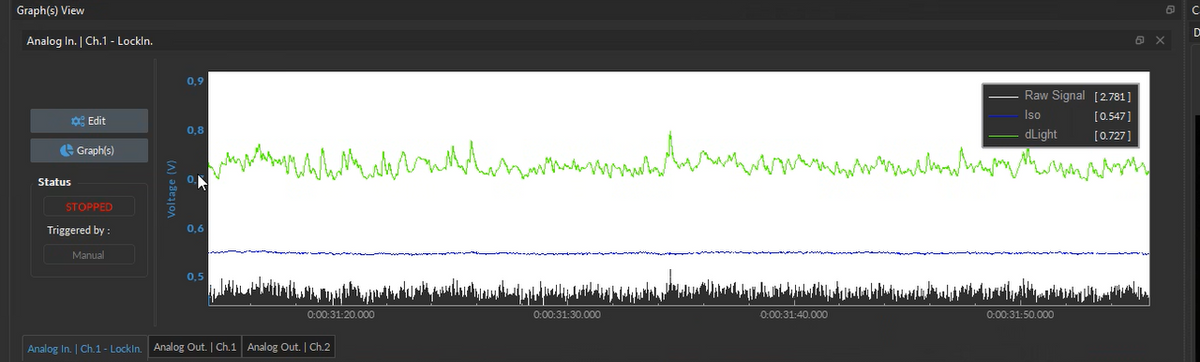Click the green dLight line swatch
This screenshot has height=362, width=1200.
click(x=1003, y=135)
